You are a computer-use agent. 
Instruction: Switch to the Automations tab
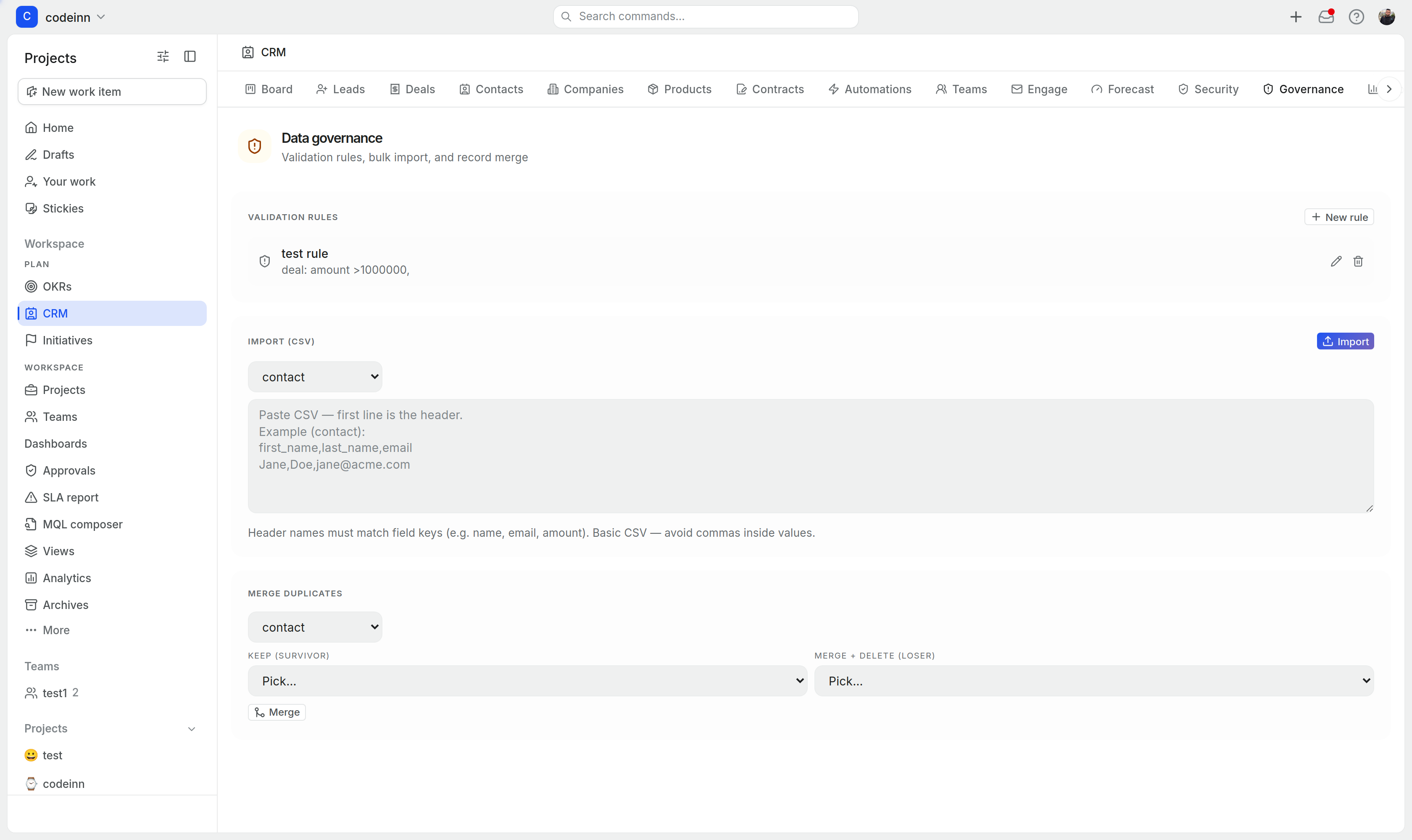(x=870, y=89)
